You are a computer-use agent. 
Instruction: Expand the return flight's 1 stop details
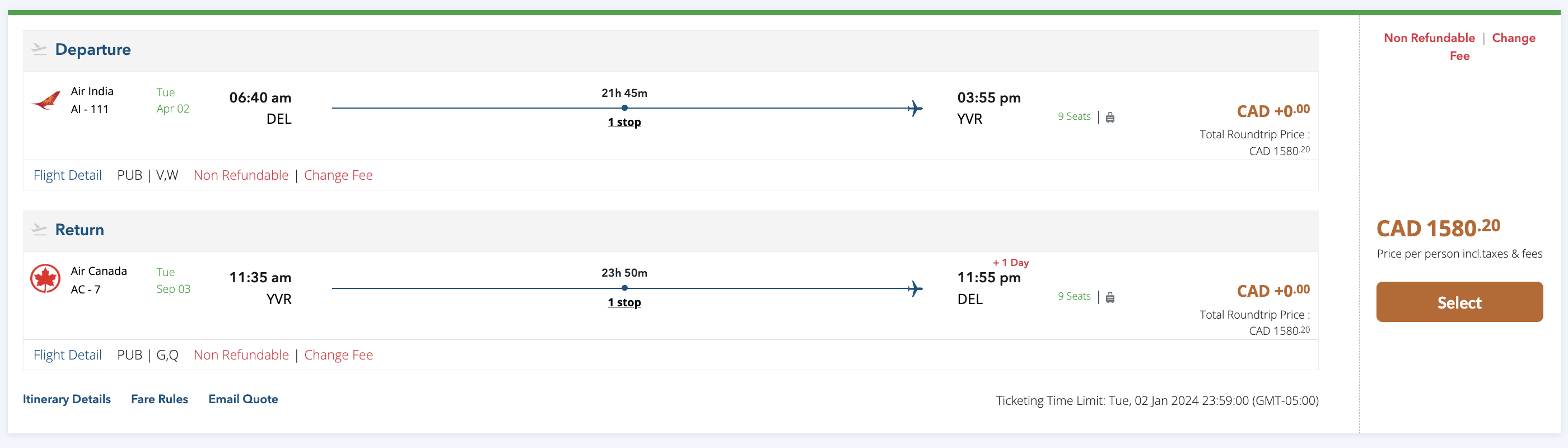click(624, 302)
